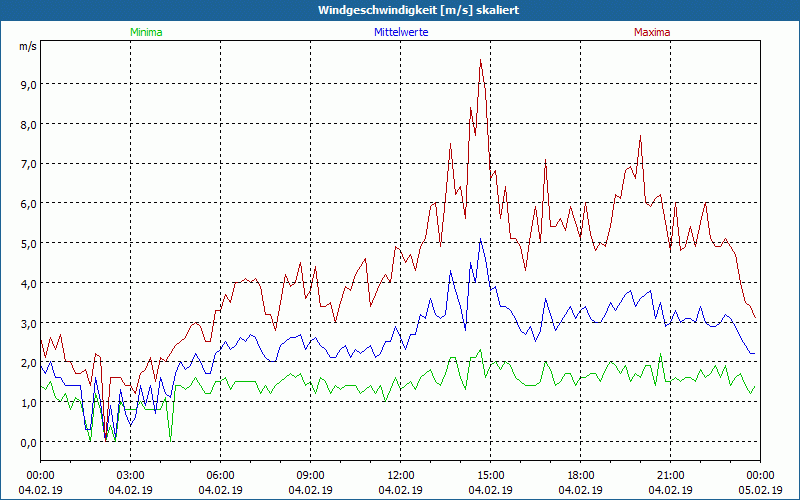Click the 5,0 y-axis label
The image size is (800, 500).
[28, 244]
